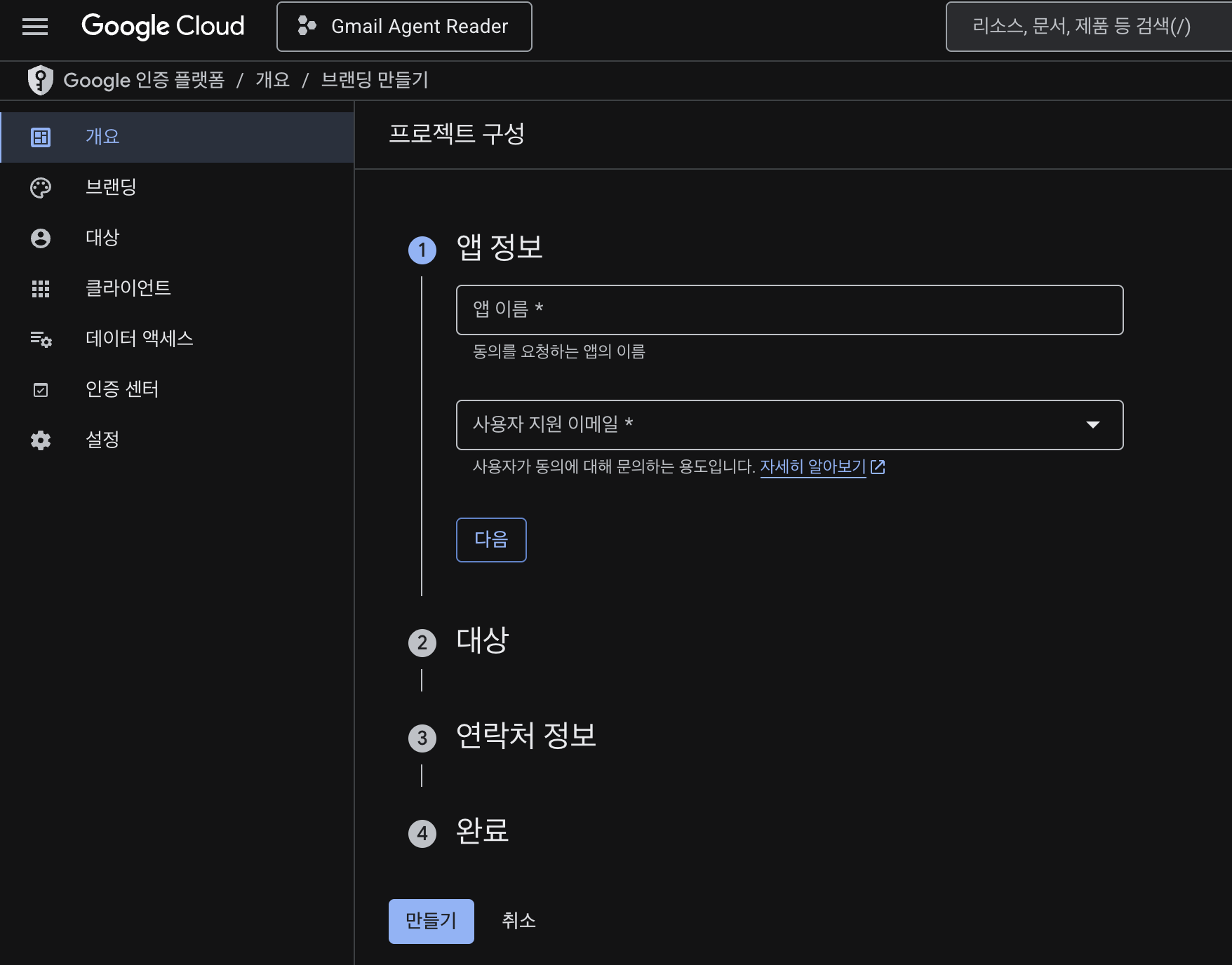Click the 브랜딩 만들기 breadcrumb text
This screenshot has height=965, width=1232.
[x=375, y=80]
